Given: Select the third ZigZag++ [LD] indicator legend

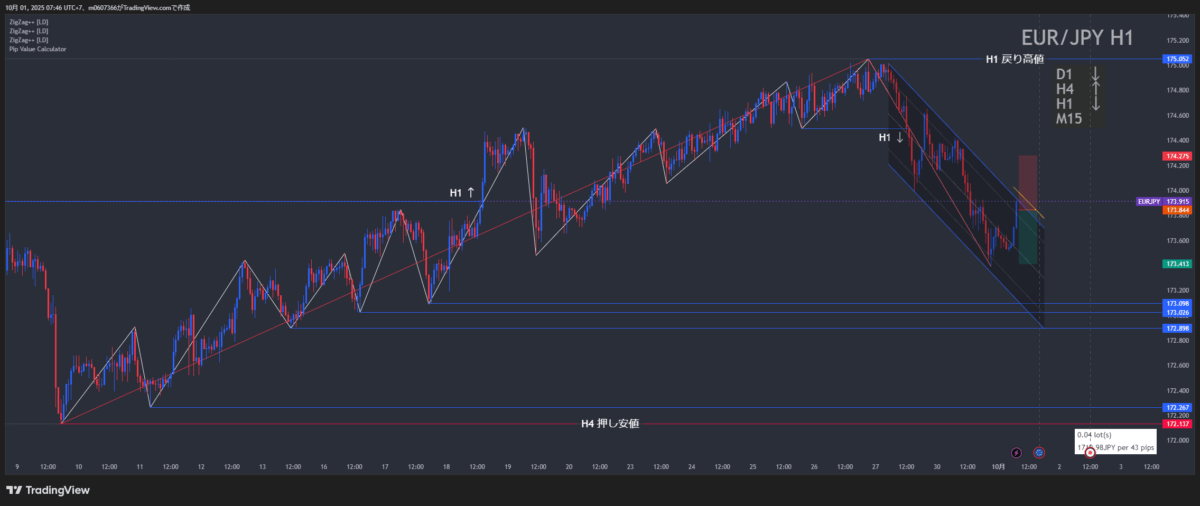Looking at the screenshot, I should click(x=28, y=39).
